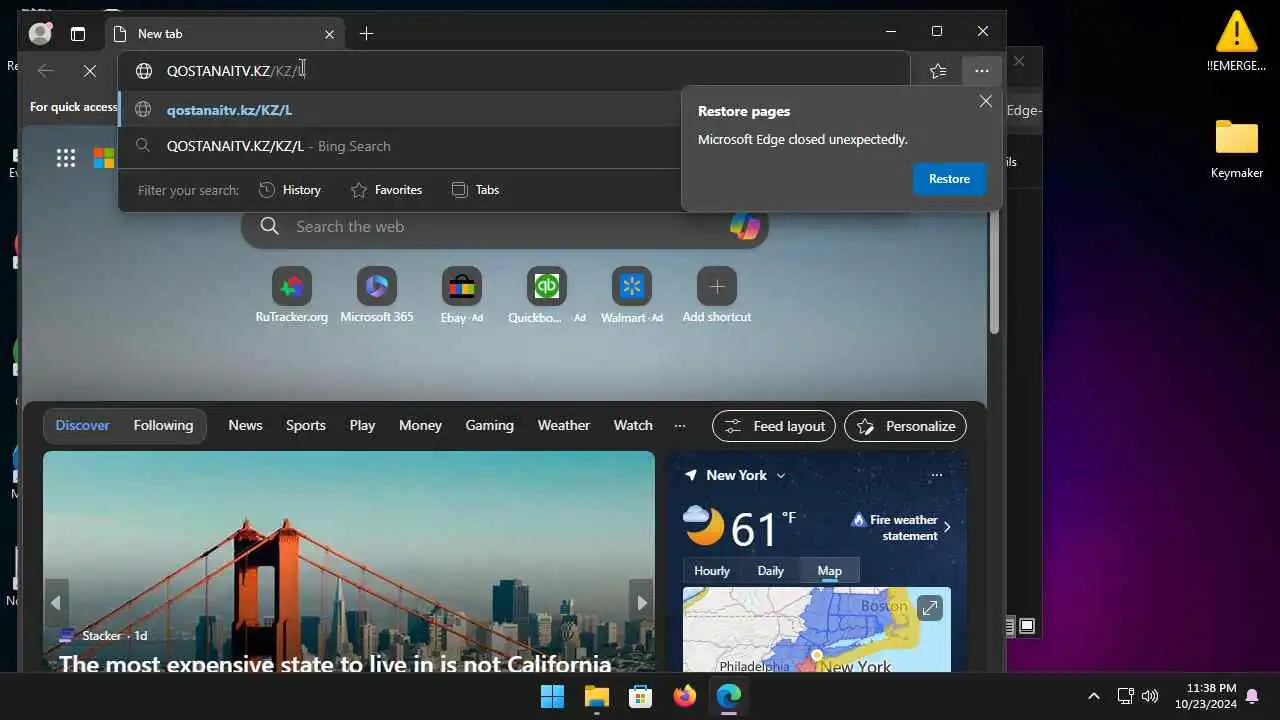Open the Edge profile avatar
This screenshot has width=1280, height=720.
(40, 33)
